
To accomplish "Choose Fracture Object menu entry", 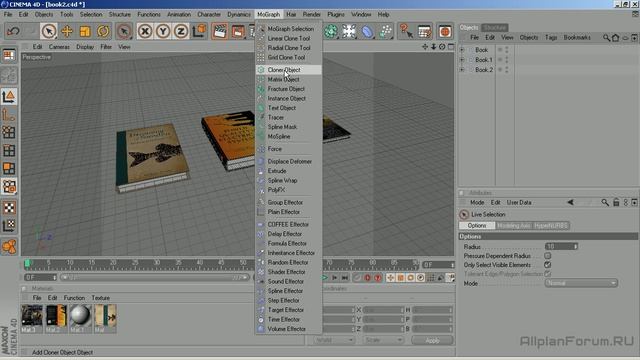I will point(289,89).
